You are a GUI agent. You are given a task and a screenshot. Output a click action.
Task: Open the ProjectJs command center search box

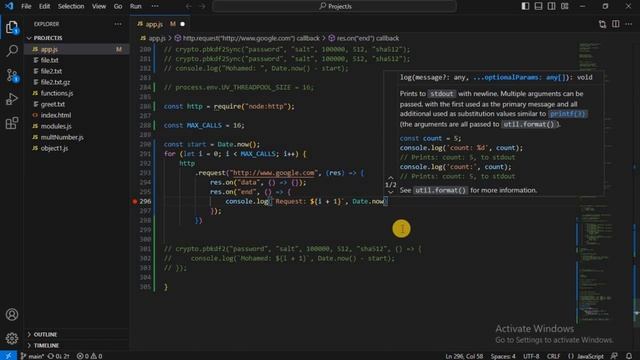click(334, 6)
